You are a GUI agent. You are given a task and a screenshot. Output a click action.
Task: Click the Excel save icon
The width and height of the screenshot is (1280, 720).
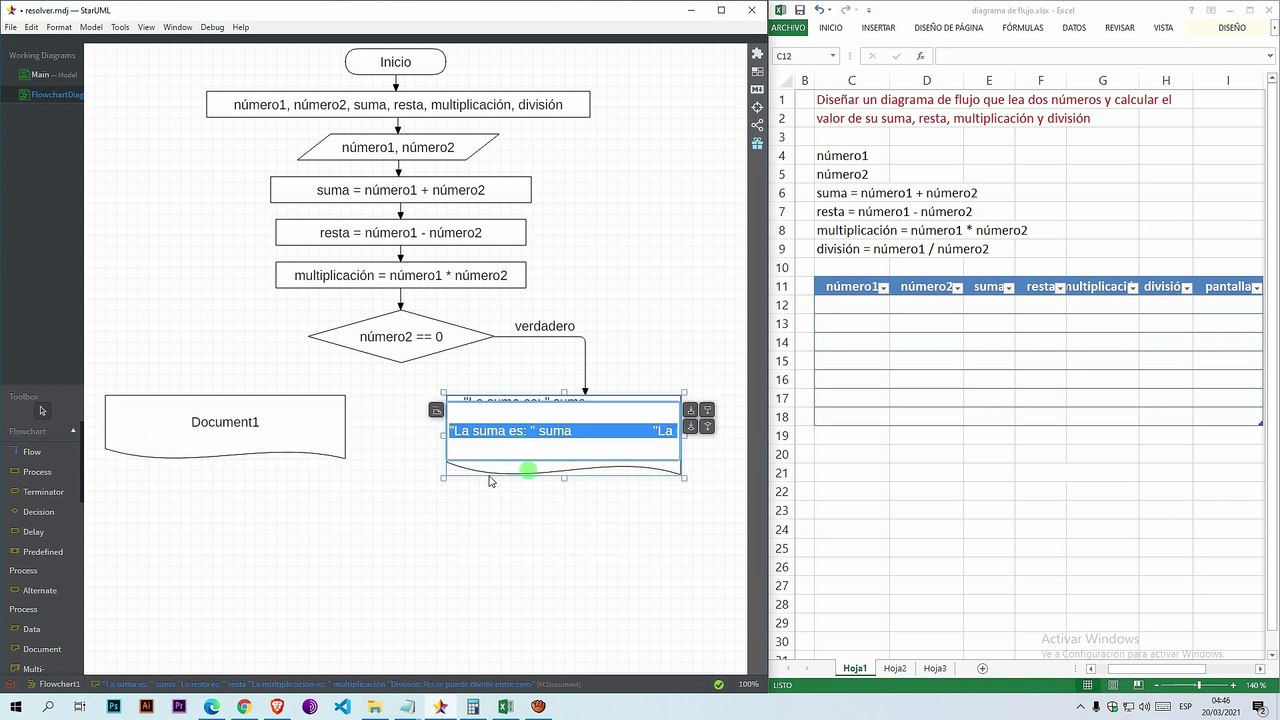pyautogui.click(x=799, y=10)
